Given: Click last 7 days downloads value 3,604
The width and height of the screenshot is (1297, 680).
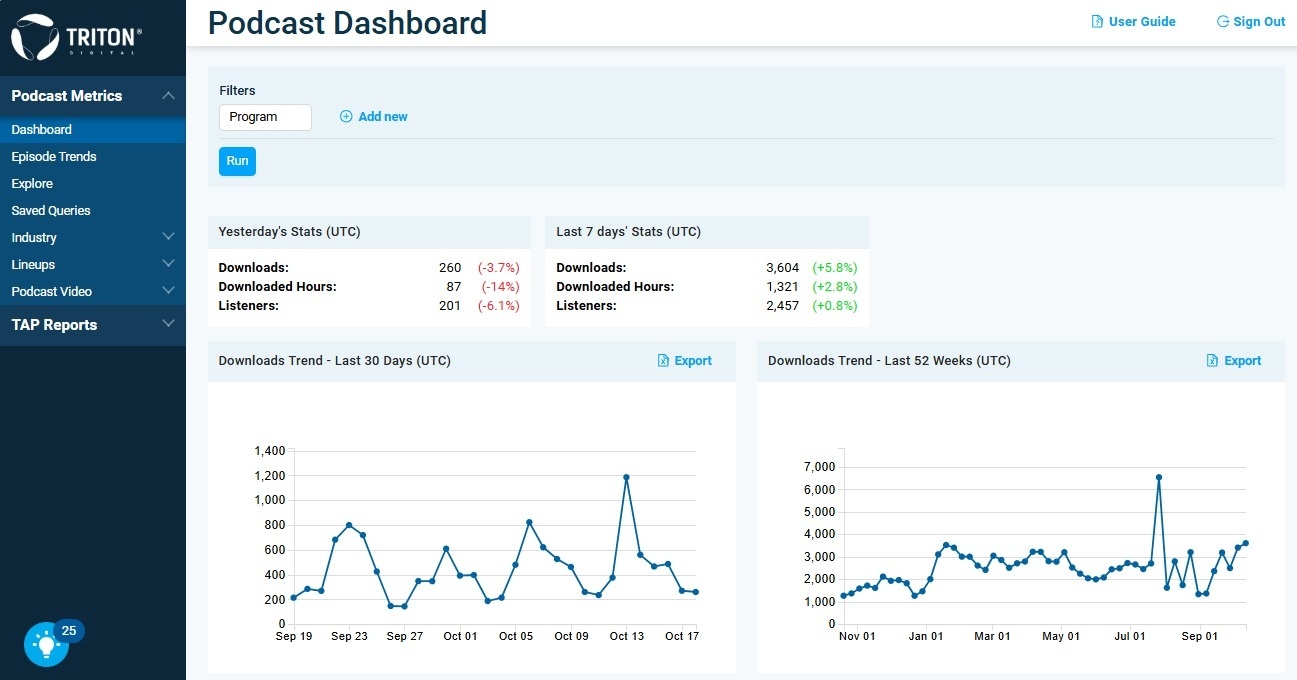Looking at the screenshot, I should coord(782,267).
